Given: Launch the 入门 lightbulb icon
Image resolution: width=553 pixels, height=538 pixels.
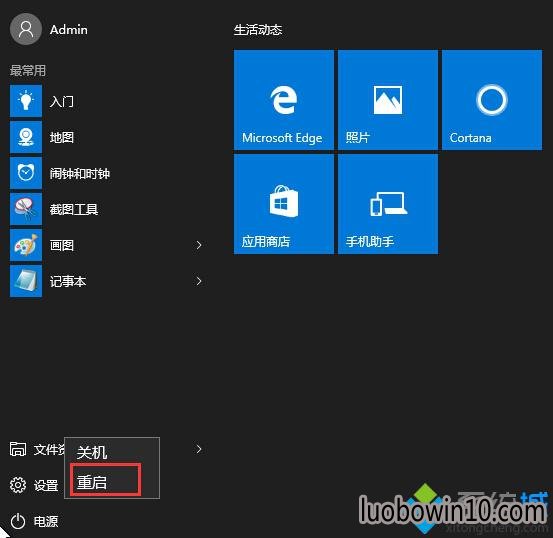Looking at the screenshot, I should point(26,101).
